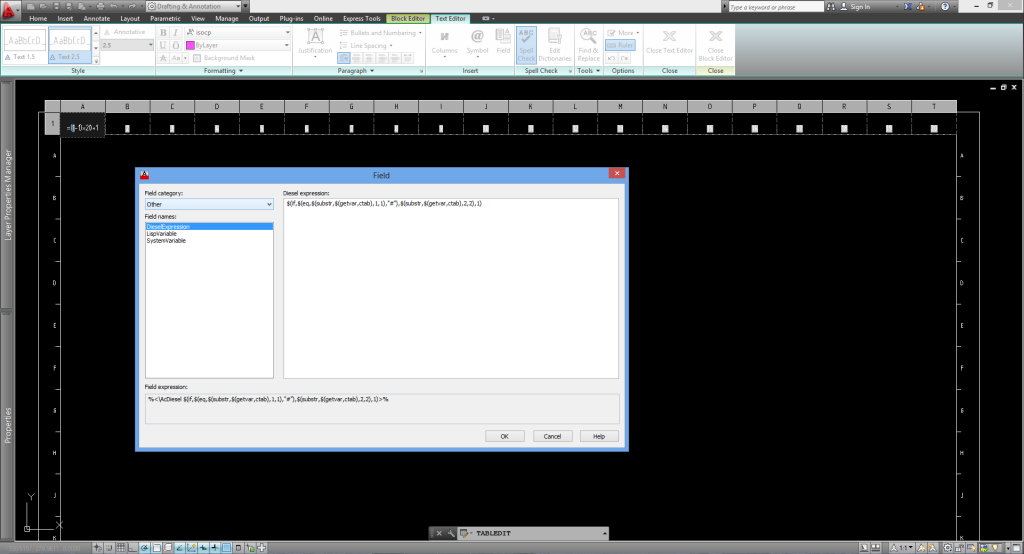Click the Redo arrow in quick access toolbar
The width and height of the screenshot is (1024, 554).
click(132, 6)
